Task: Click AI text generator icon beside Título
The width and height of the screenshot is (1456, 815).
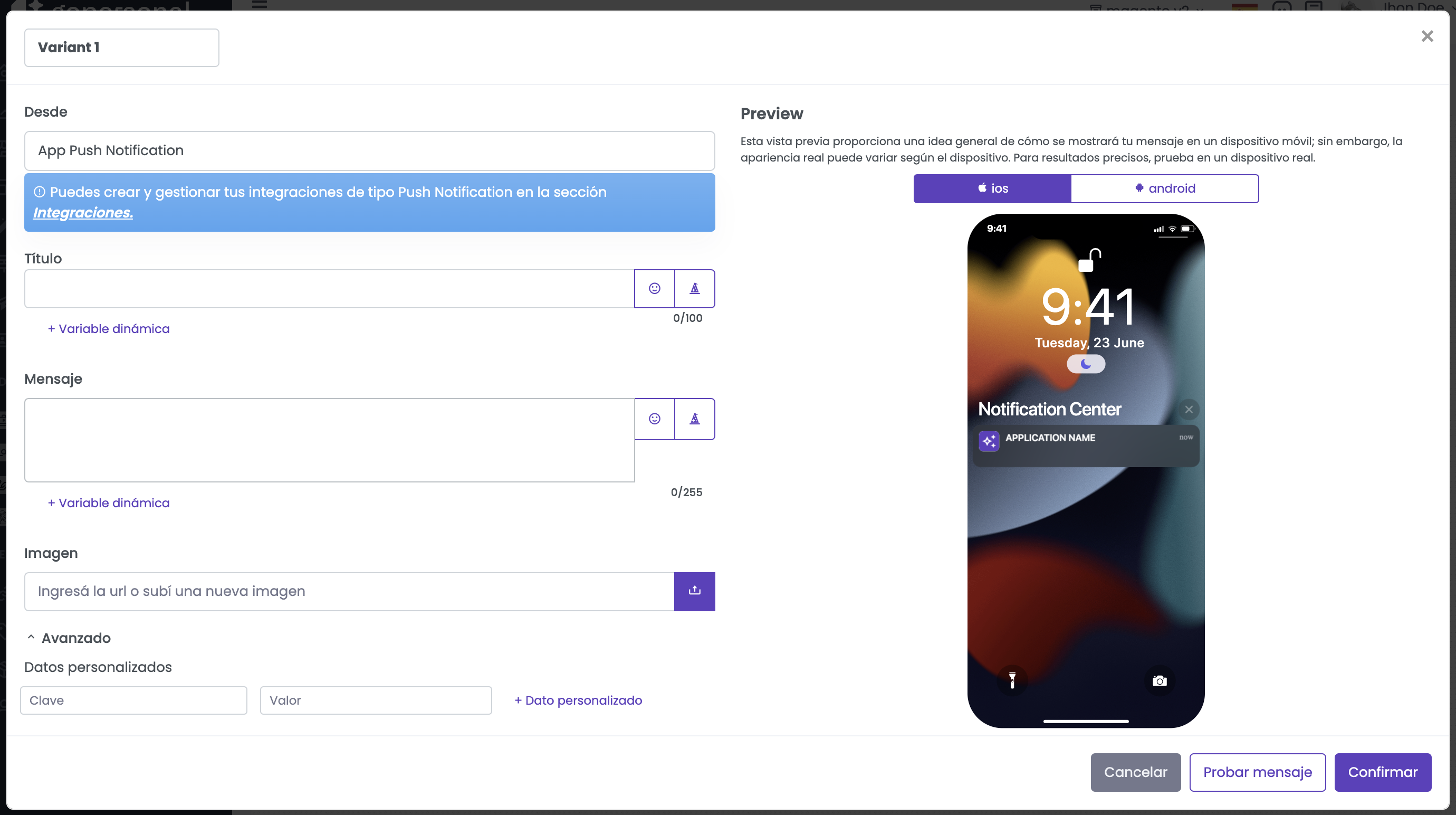Action: (x=694, y=288)
